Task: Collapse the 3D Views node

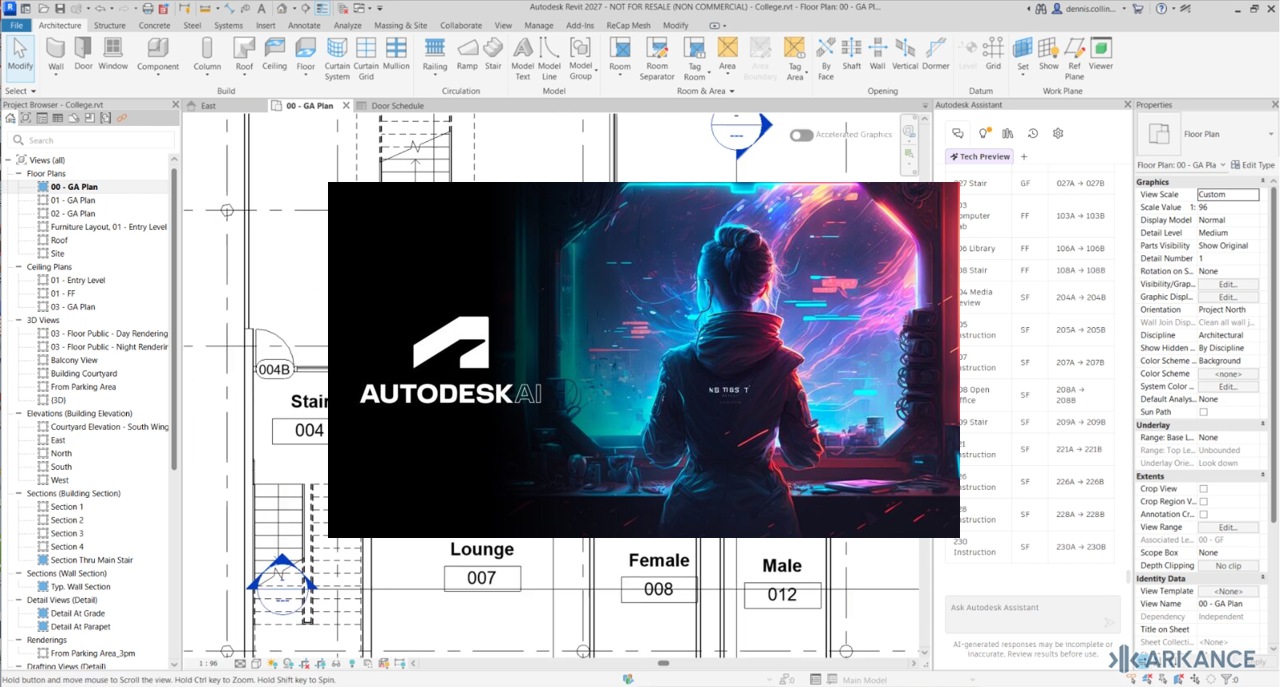Action: tap(18, 320)
